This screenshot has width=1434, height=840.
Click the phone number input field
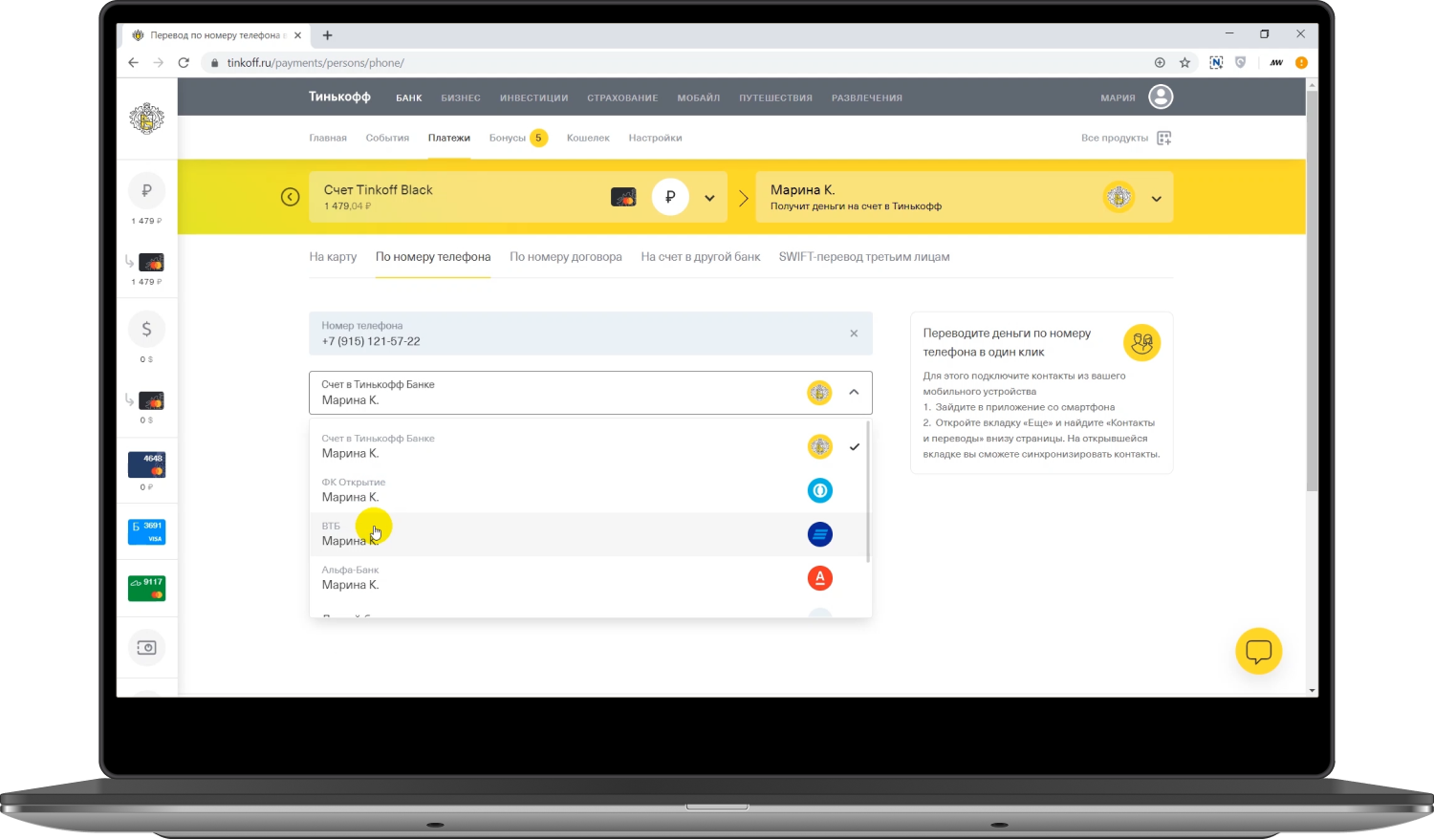[x=590, y=334]
